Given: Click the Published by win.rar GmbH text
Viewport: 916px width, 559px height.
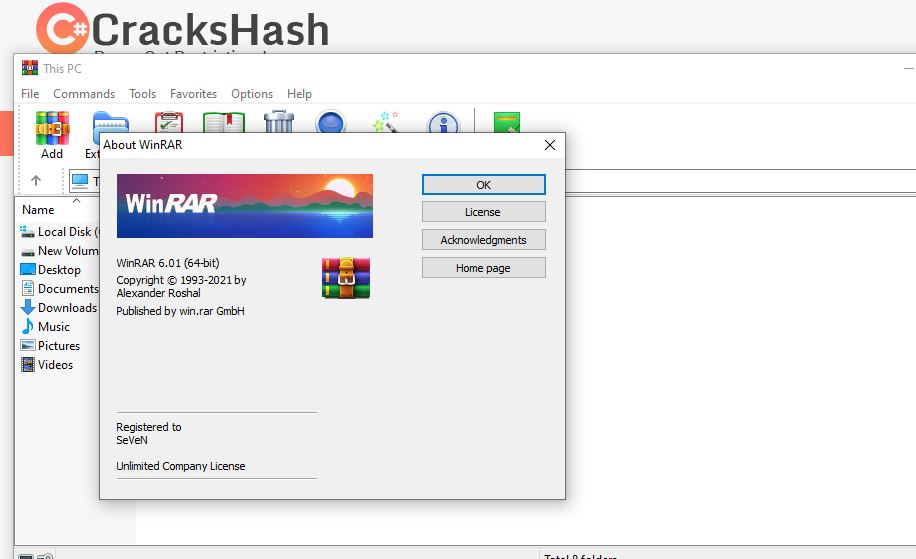Looking at the screenshot, I should point(181,311).
